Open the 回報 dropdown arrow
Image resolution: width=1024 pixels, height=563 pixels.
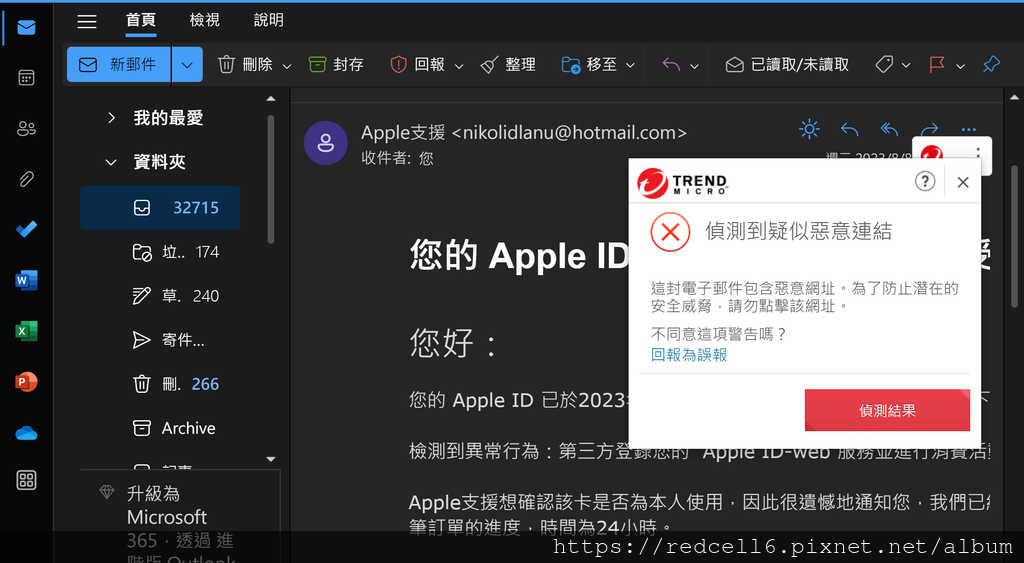click(459, 66)
